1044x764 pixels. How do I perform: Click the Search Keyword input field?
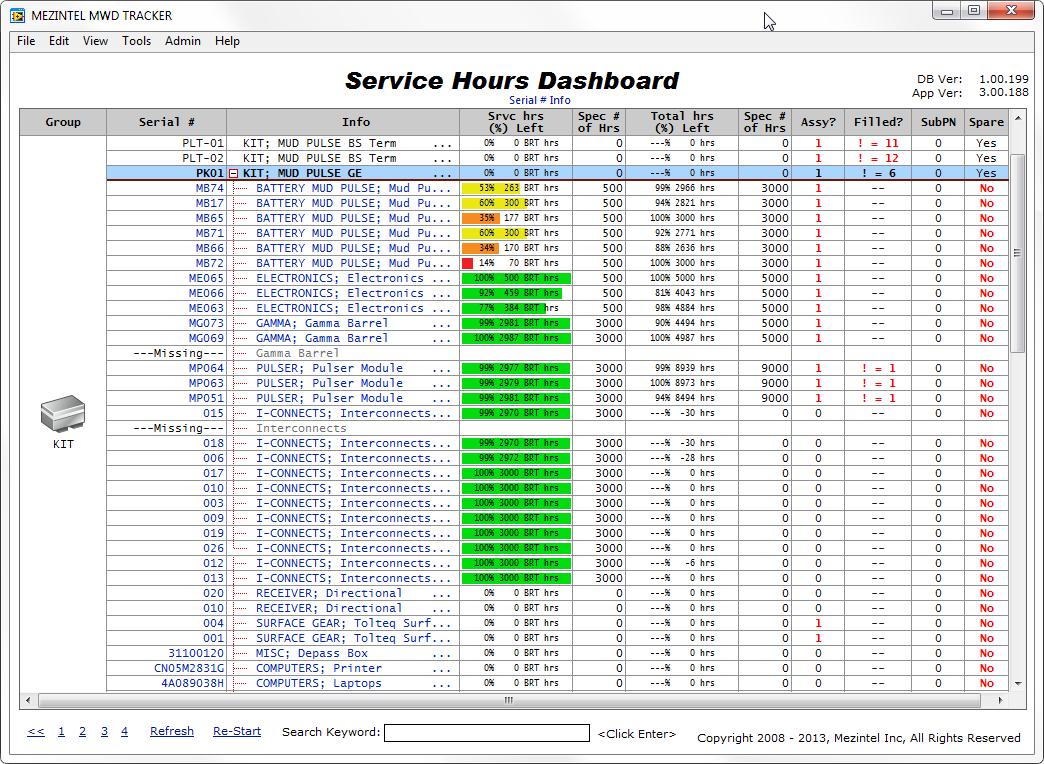pos(487,733)
